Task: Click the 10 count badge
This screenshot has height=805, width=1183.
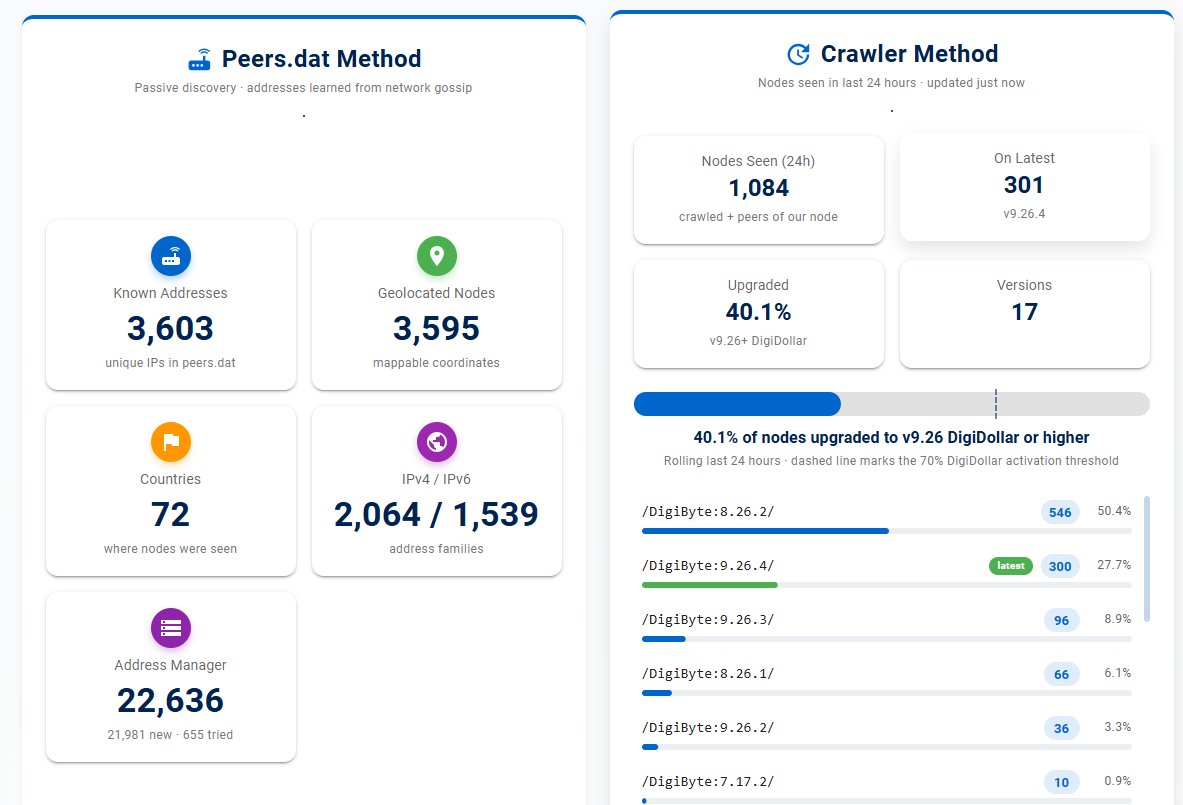Action: point(1062,782)
